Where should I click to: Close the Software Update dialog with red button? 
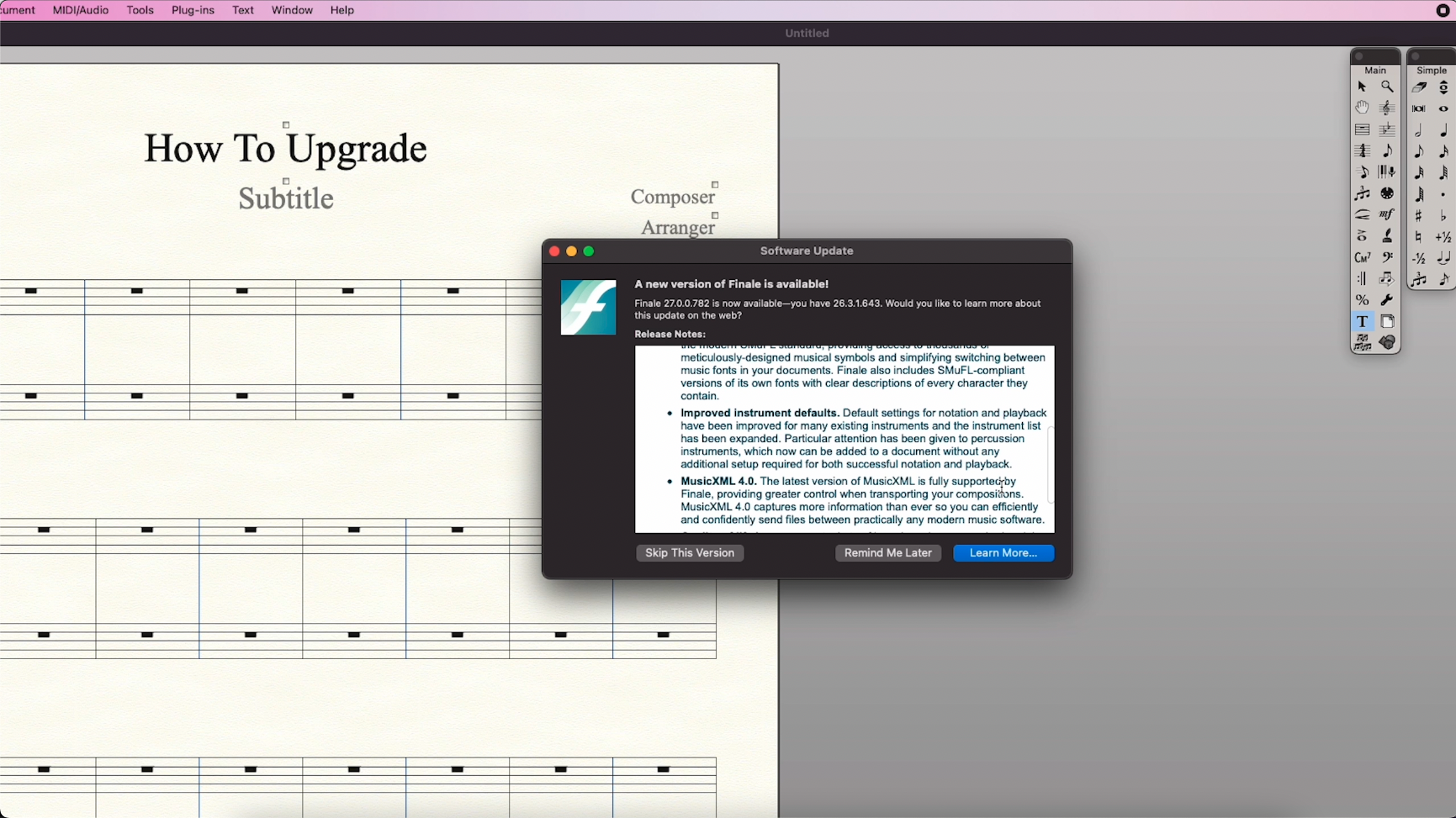coord(554,251)
